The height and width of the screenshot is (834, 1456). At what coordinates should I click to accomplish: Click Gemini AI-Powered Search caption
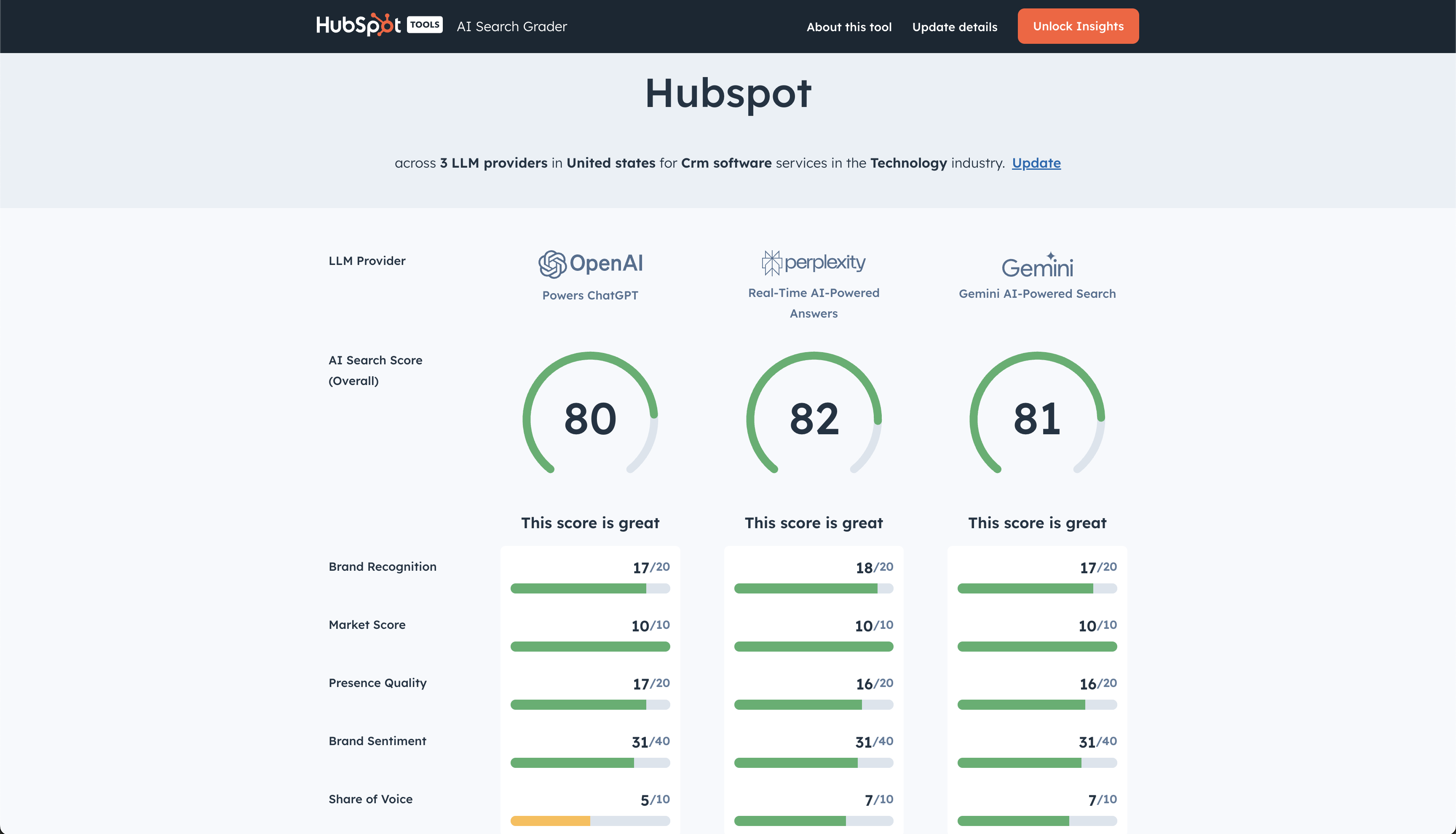coord(1037,294)
